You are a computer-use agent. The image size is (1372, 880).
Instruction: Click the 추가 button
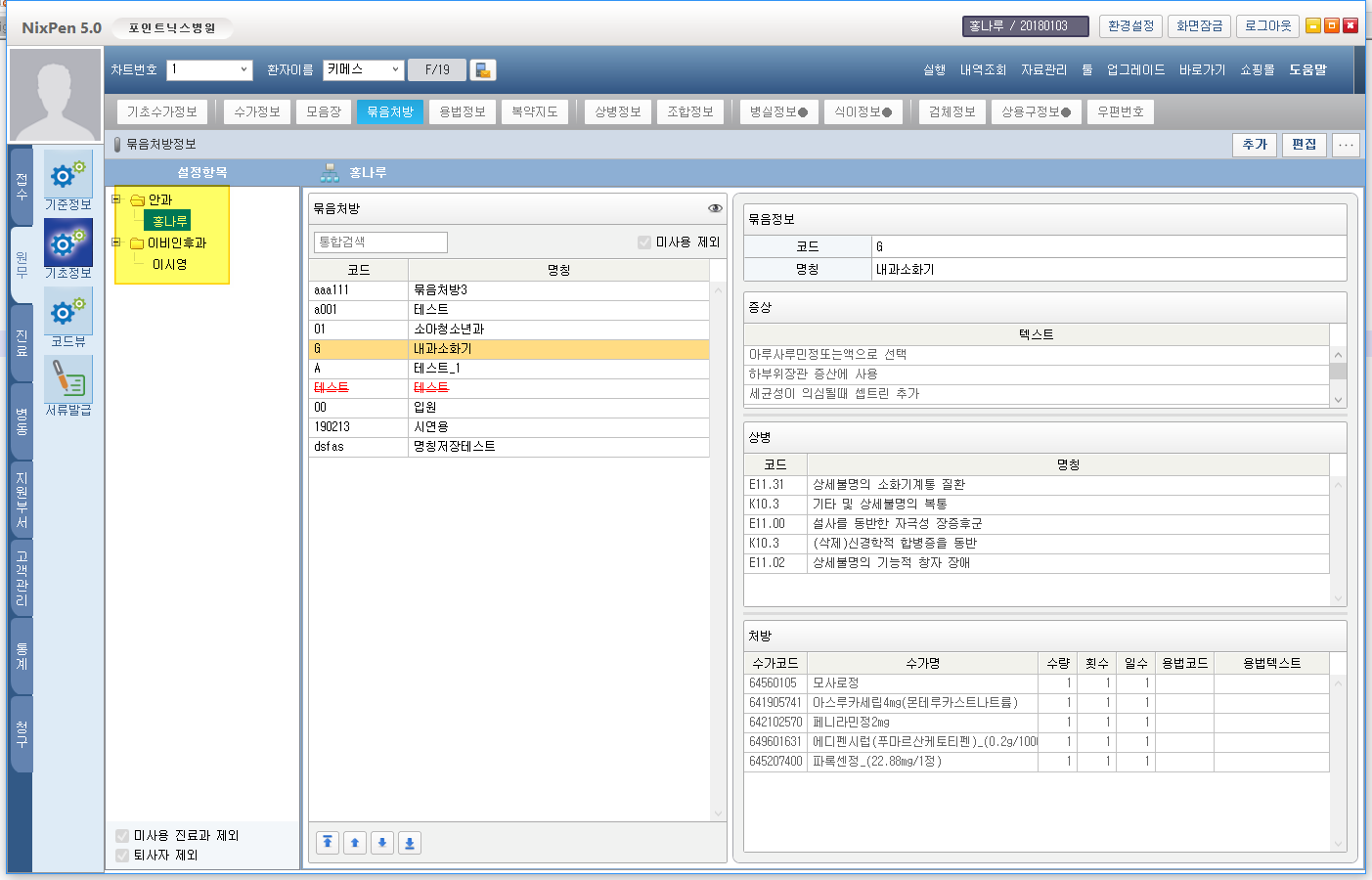point(1255,145)
